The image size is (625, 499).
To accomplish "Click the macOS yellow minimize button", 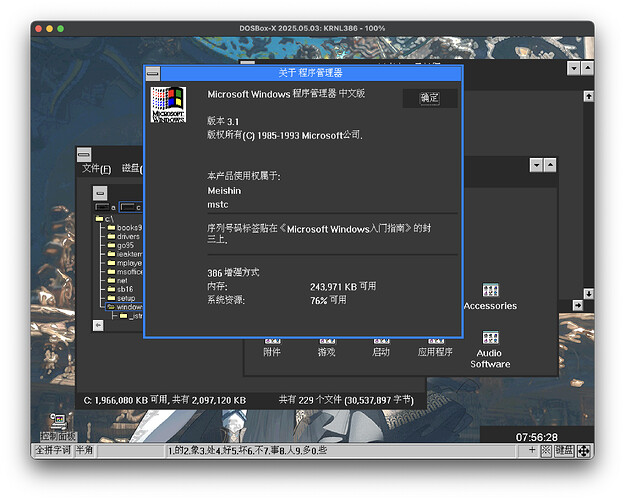I will coord(49,29).
